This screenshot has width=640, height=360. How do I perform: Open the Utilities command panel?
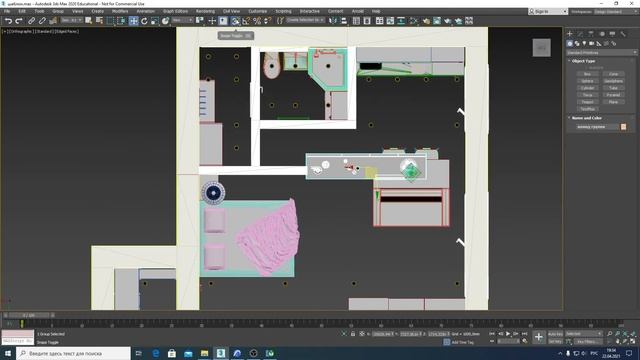point(623,34)
